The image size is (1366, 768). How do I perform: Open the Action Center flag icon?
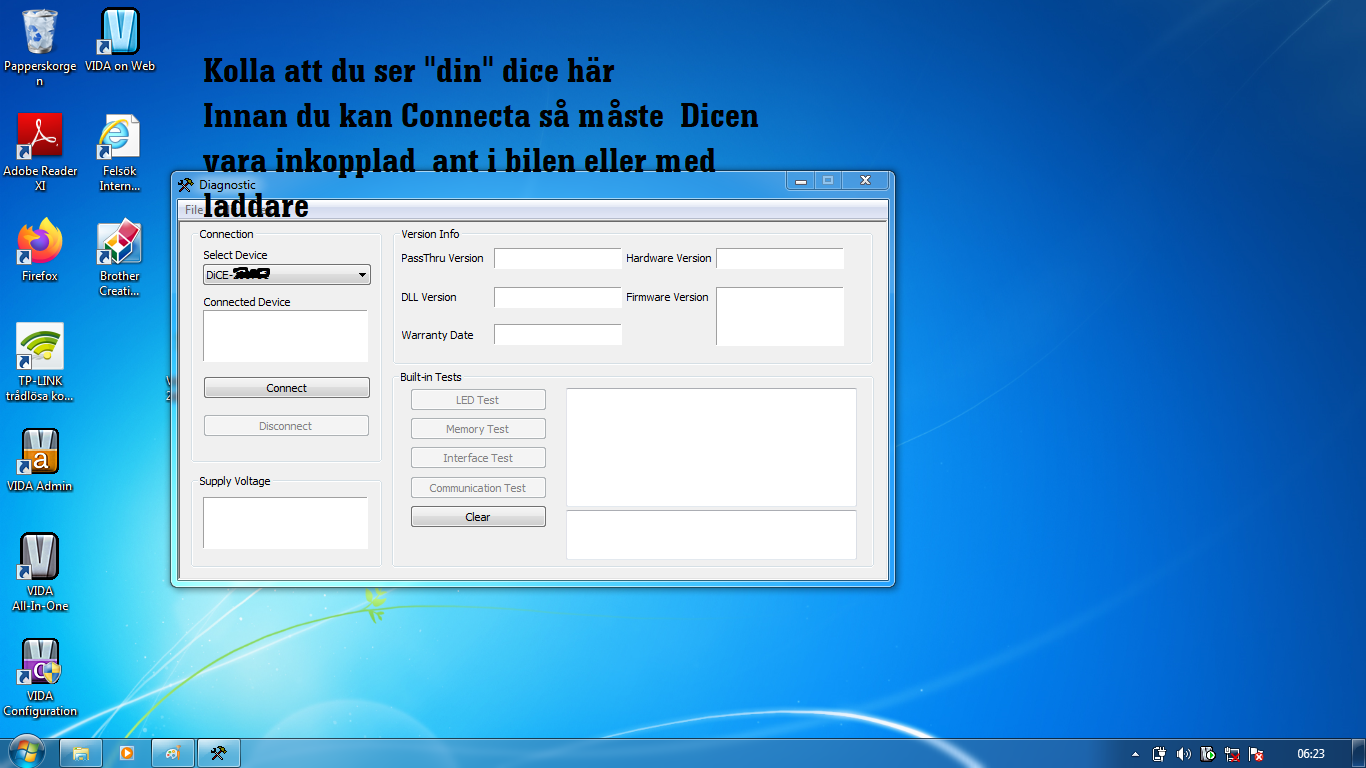(x=1257, y=754)
